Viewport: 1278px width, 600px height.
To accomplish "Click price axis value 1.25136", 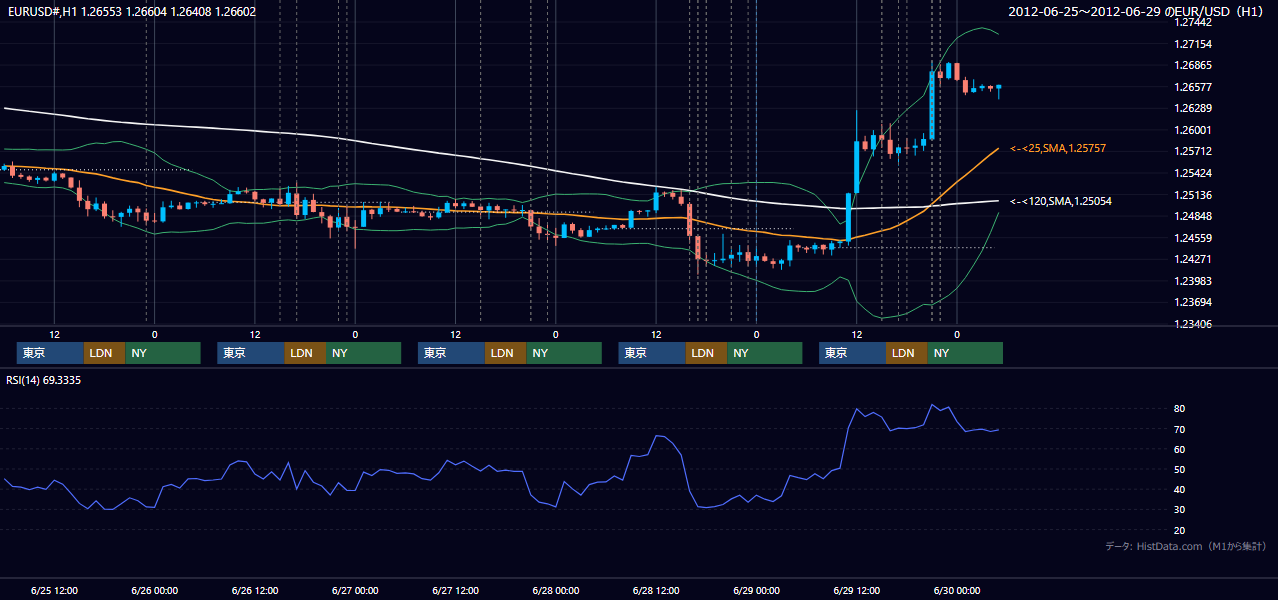I will [x=1193, y=195].
